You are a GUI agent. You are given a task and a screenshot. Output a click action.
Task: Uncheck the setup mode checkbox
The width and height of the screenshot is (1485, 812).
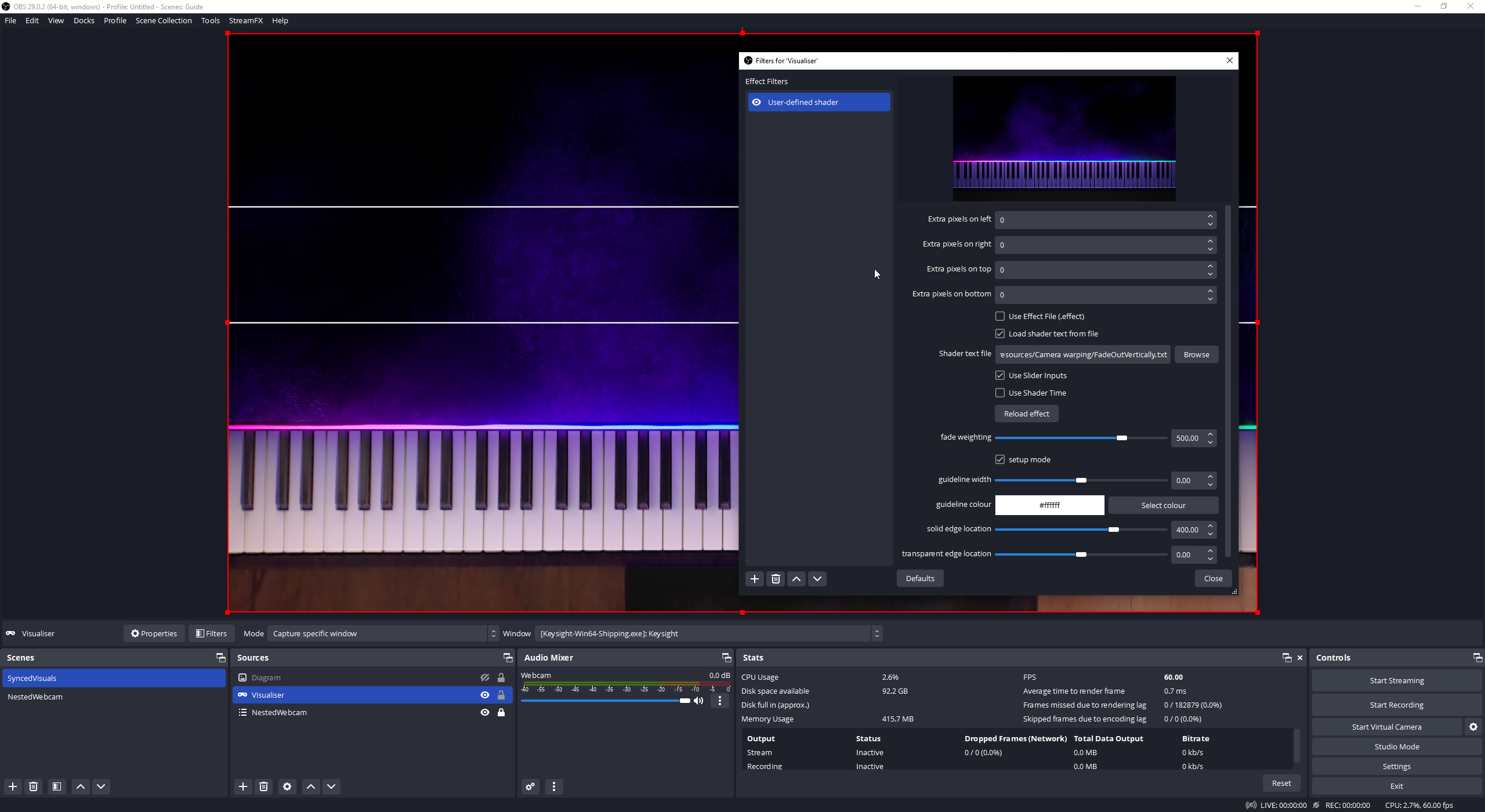click(1000, 459)
